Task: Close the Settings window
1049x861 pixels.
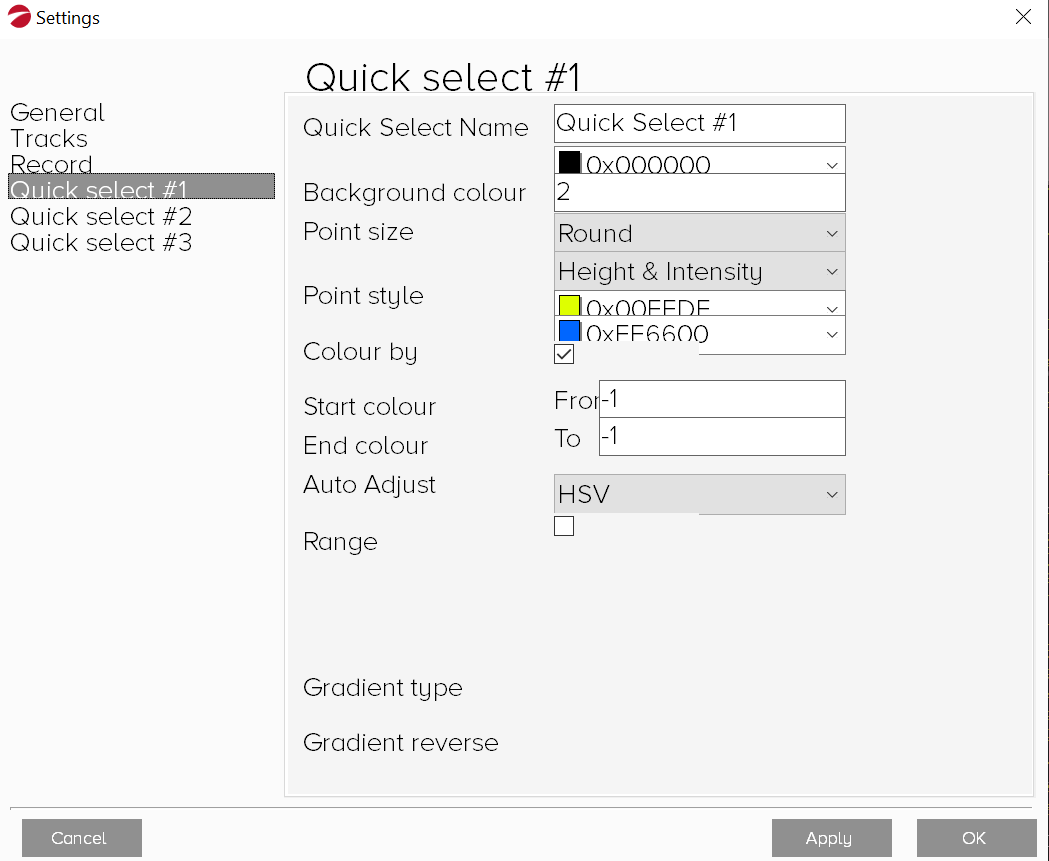Action: click(1023, 17)
